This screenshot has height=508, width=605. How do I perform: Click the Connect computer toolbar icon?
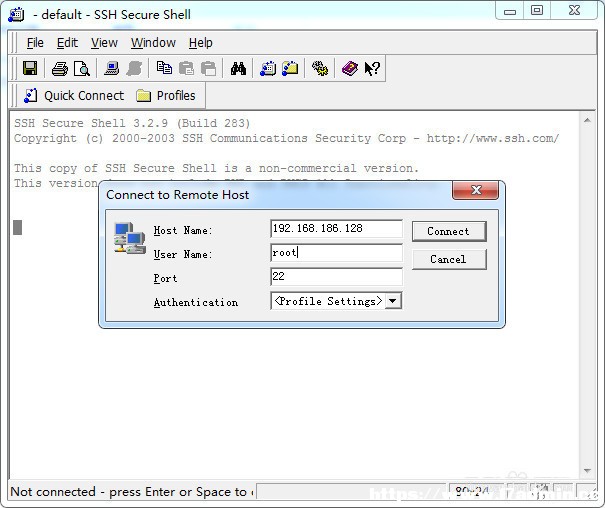point(112,69)
